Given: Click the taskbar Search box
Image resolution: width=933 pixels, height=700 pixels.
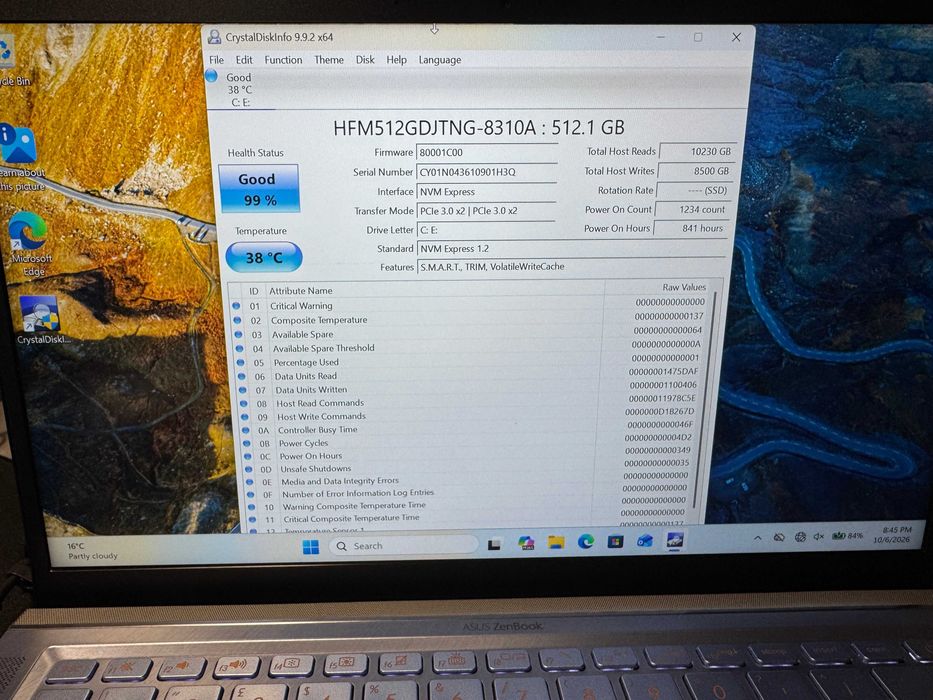Looking at the screenshot, I should coord(403,546).
